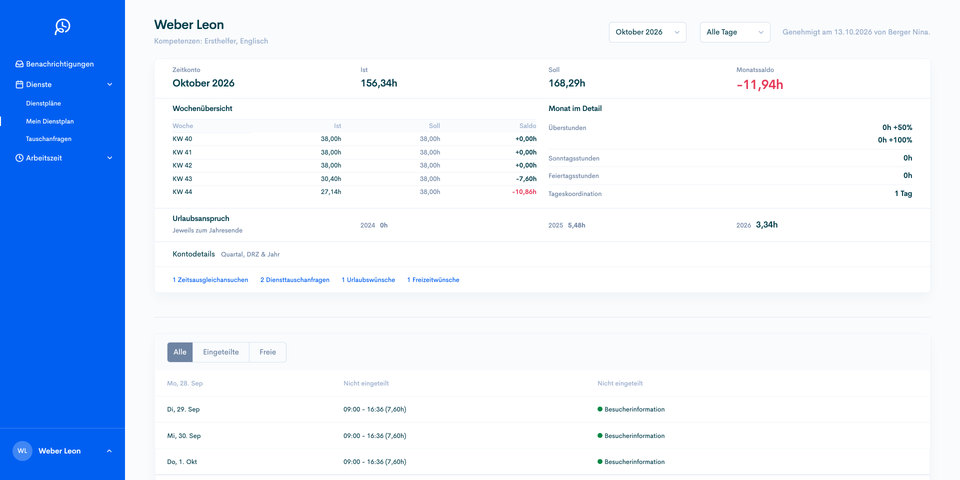The width and height of the screenshot is (960, 480).
Task: Click the 27,14h Ist value
Action: 331,192
